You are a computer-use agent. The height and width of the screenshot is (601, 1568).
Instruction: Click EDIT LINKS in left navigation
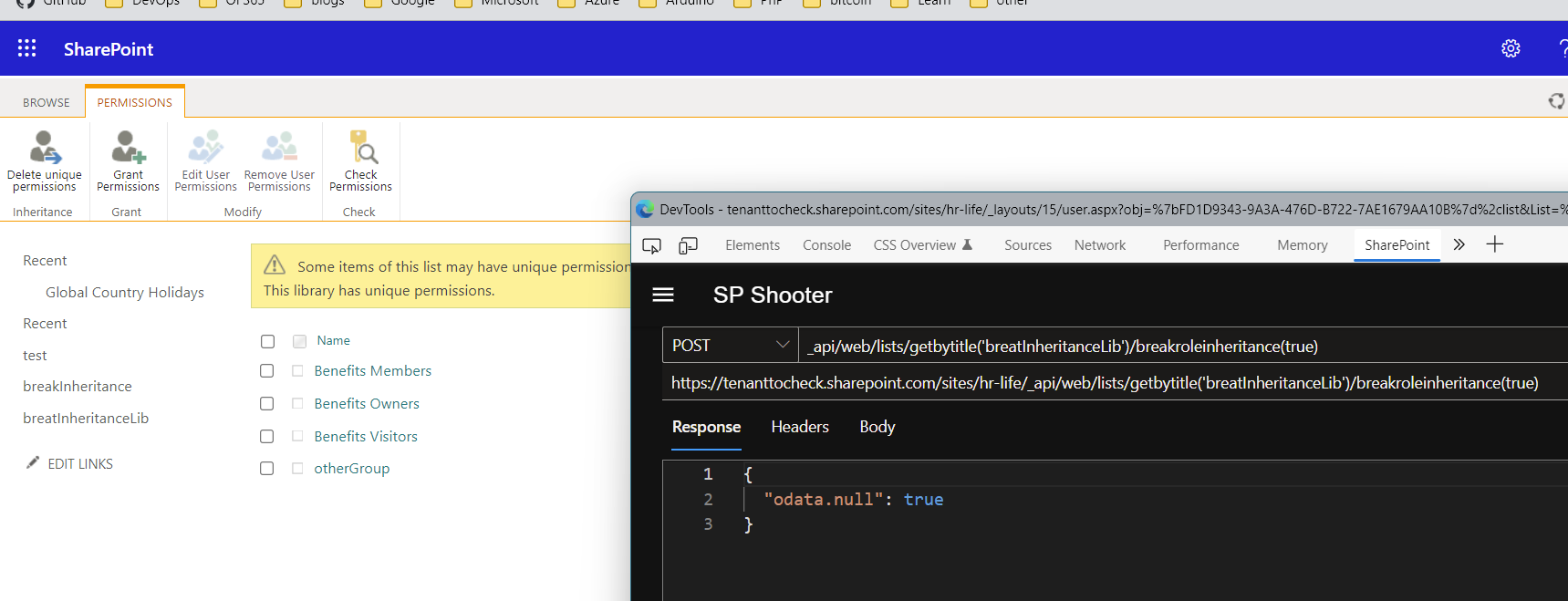coord(80,464)
